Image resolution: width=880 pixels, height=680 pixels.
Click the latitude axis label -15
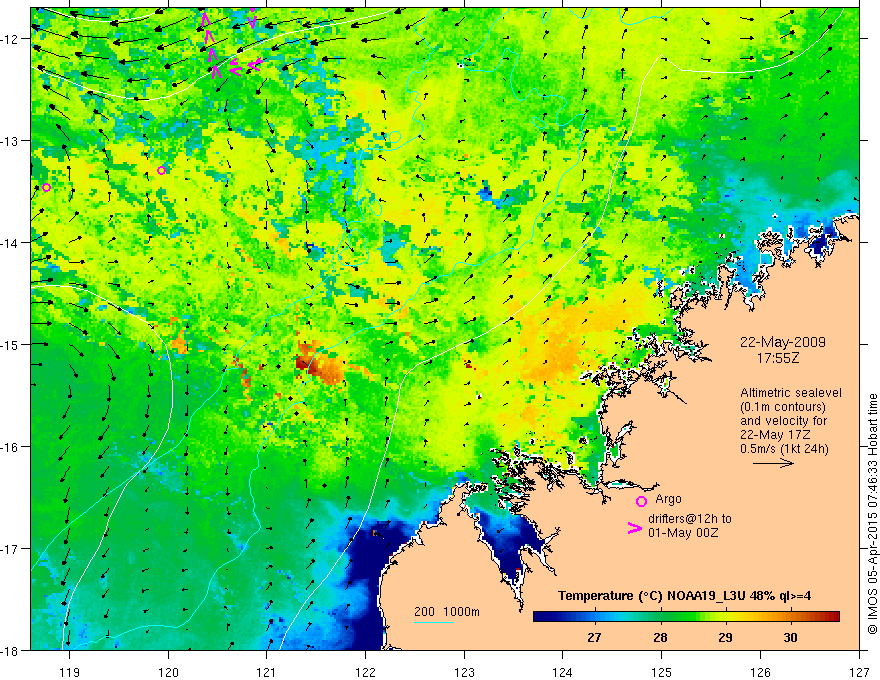[10, 344]
